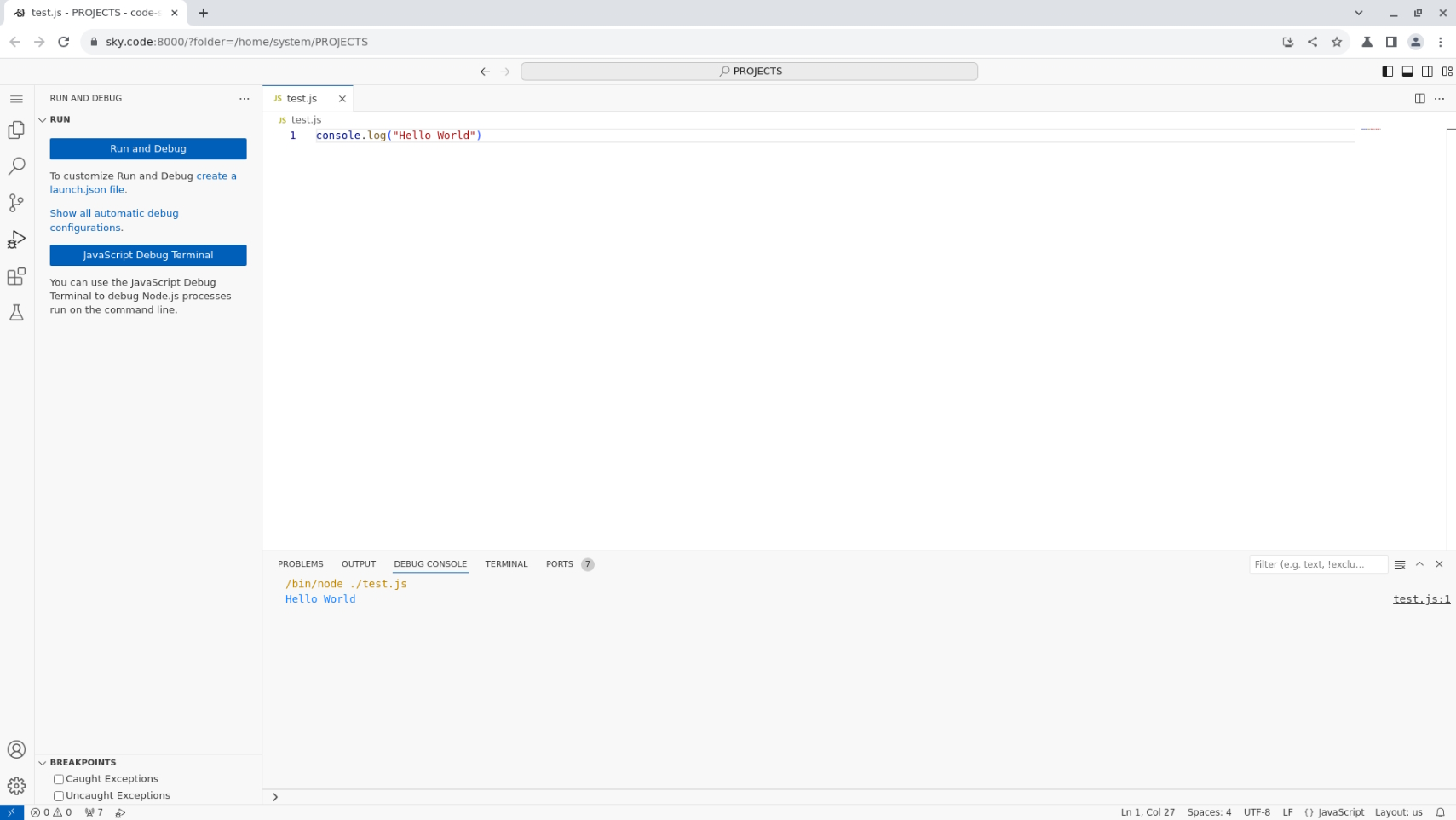The height and width of the screenshot is (820, 1456).
Task: Split the editor
Action: (x=1419, y=98)
